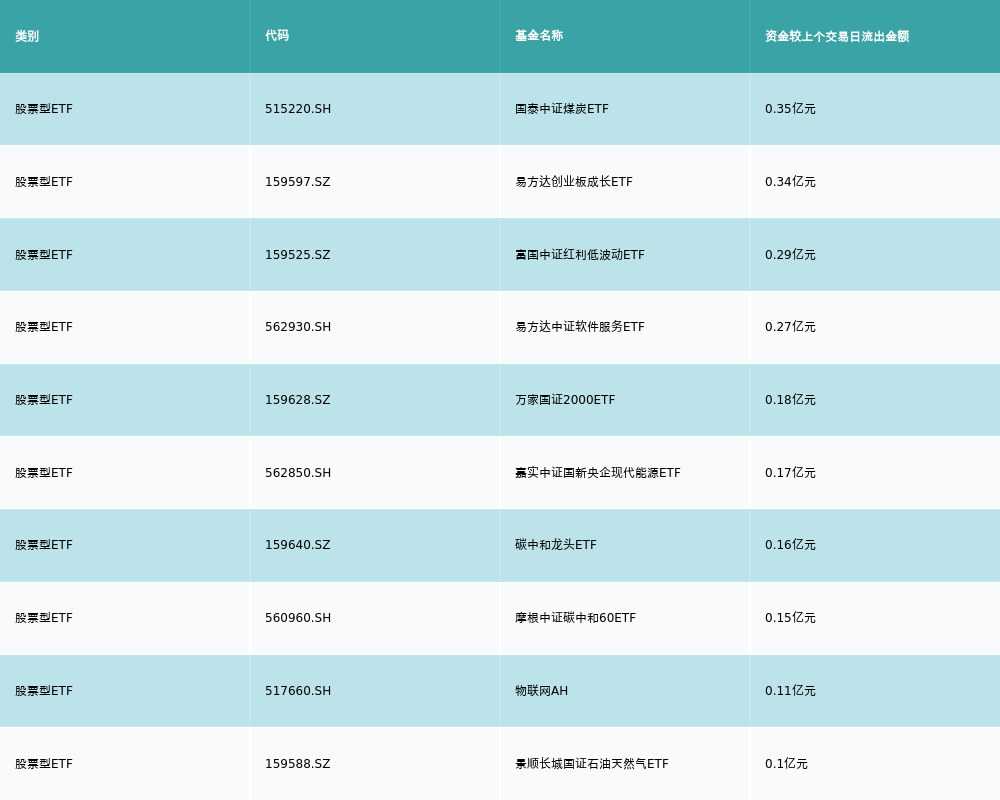Select the 类别 column header
The height and width of the screenshot is (800, 1000).
pyautogui.click(x=27, y=36)
